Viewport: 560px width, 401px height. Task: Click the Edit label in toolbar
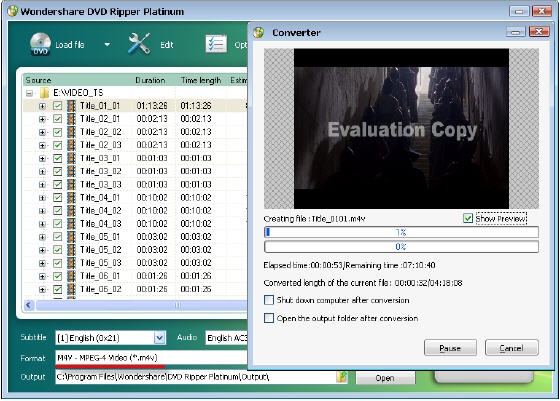click(x=166, y=45)
